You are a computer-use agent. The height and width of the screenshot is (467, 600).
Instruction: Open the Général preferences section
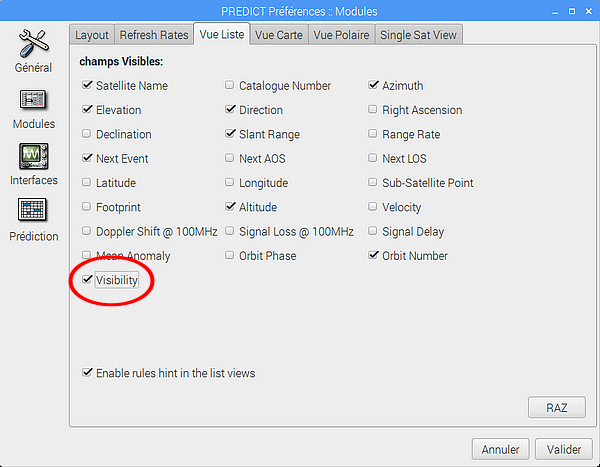pos(34,51)
